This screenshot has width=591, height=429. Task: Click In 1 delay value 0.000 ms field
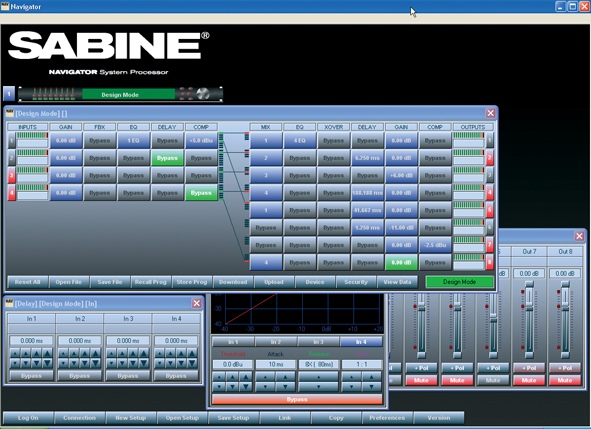pos(32,341)
